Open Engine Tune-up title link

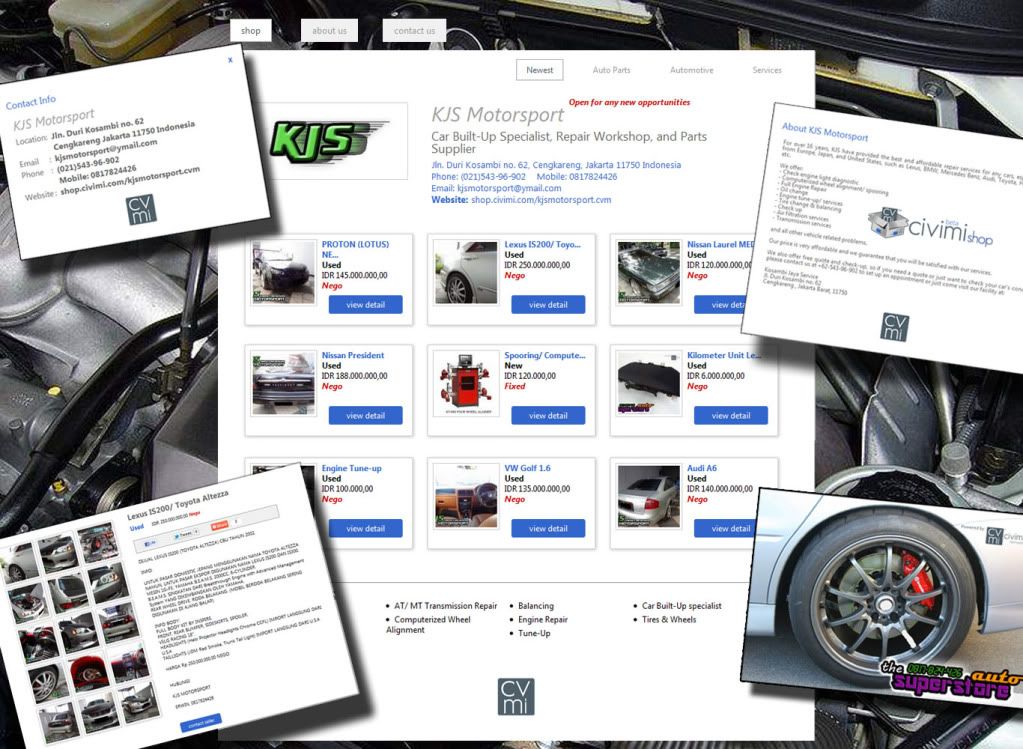point(352,468)
